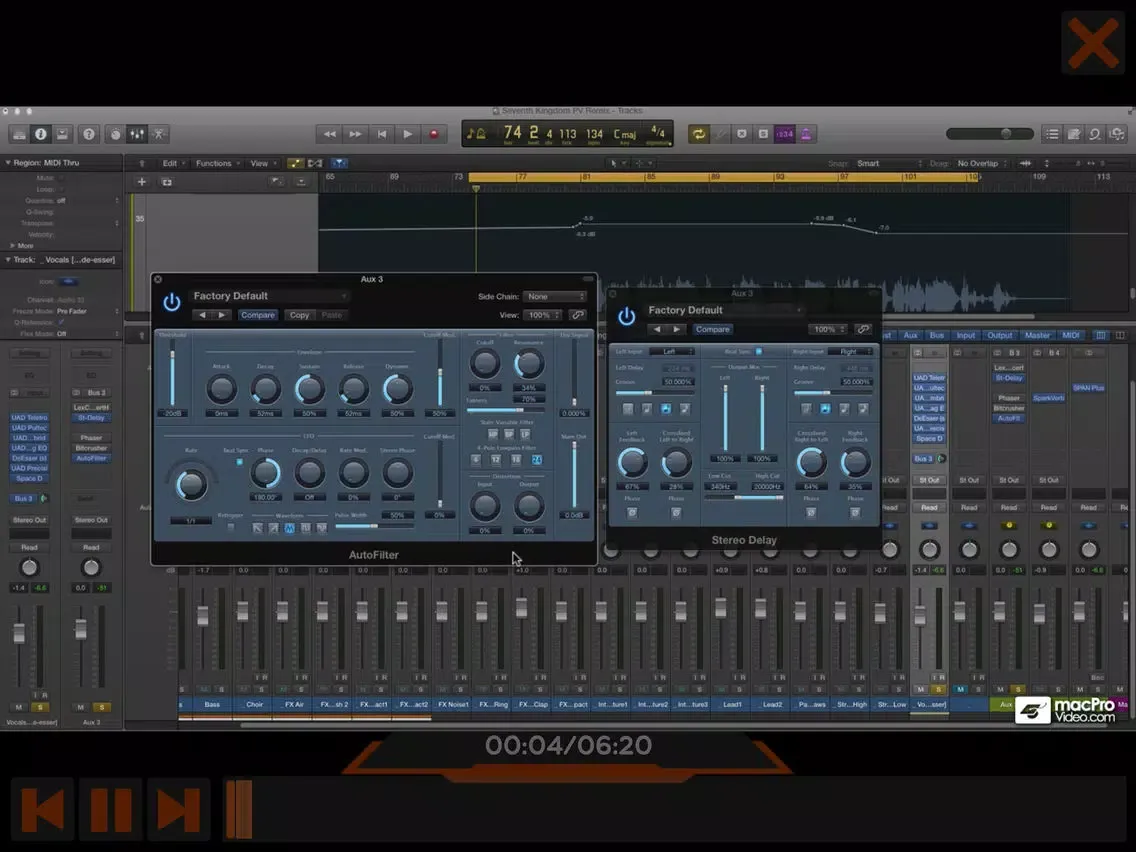Open AutoFilter Factory Default preset menu
Screen dimensions: 1136x852
pos(269,296)
